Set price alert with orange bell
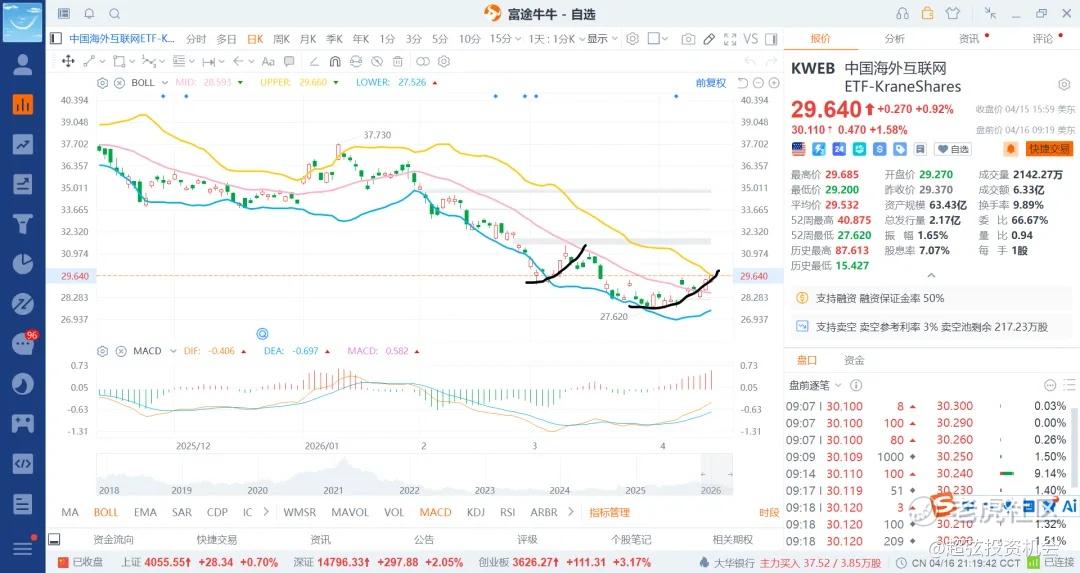 pos(1010,149)
